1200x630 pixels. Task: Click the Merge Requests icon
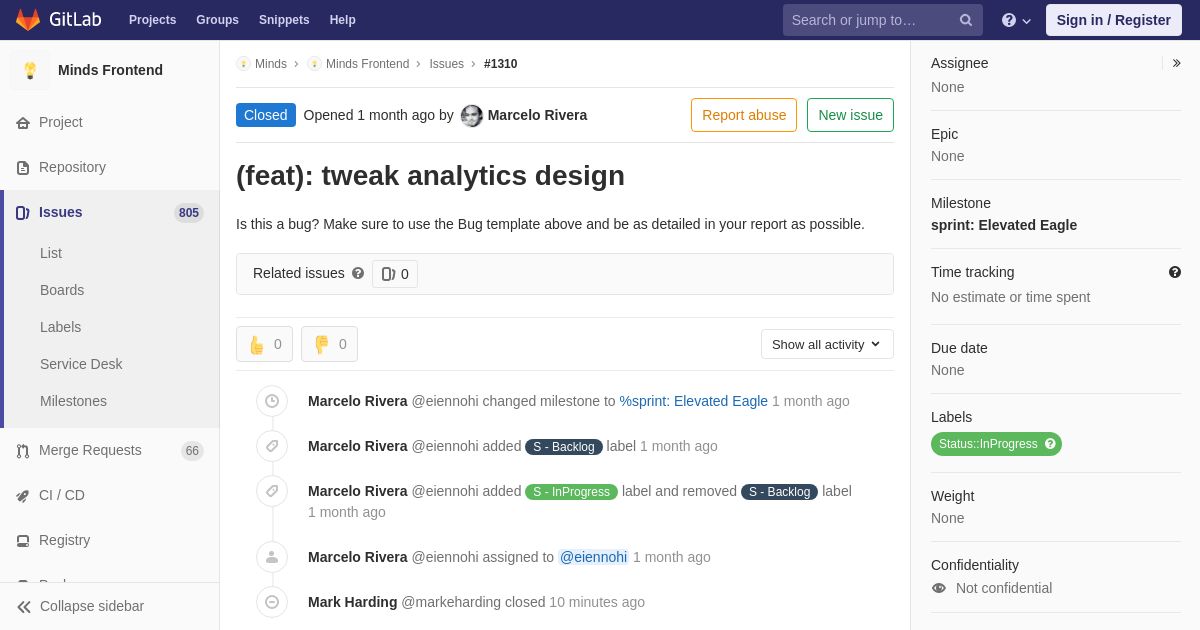click(23, 451)
